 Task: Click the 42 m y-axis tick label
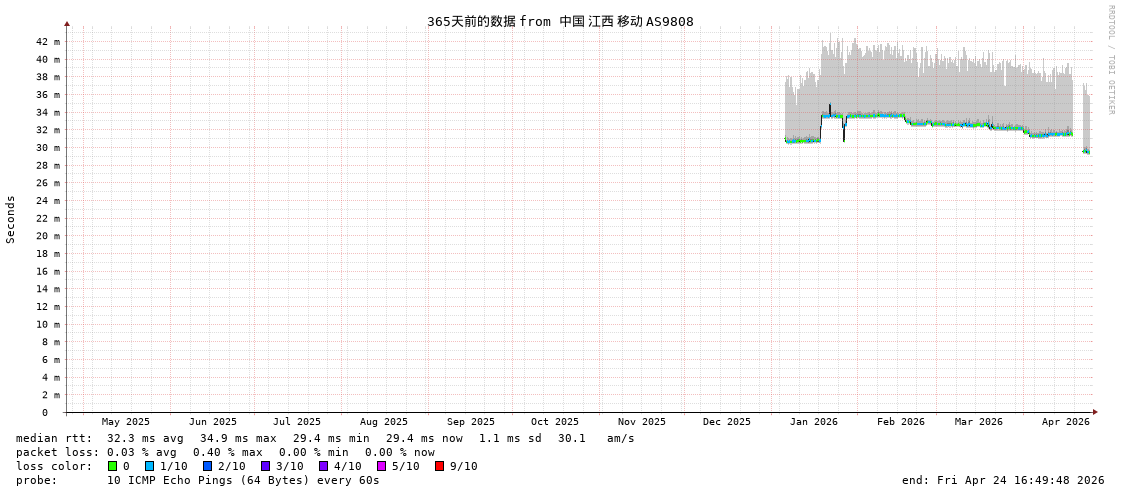coord(48,42)
